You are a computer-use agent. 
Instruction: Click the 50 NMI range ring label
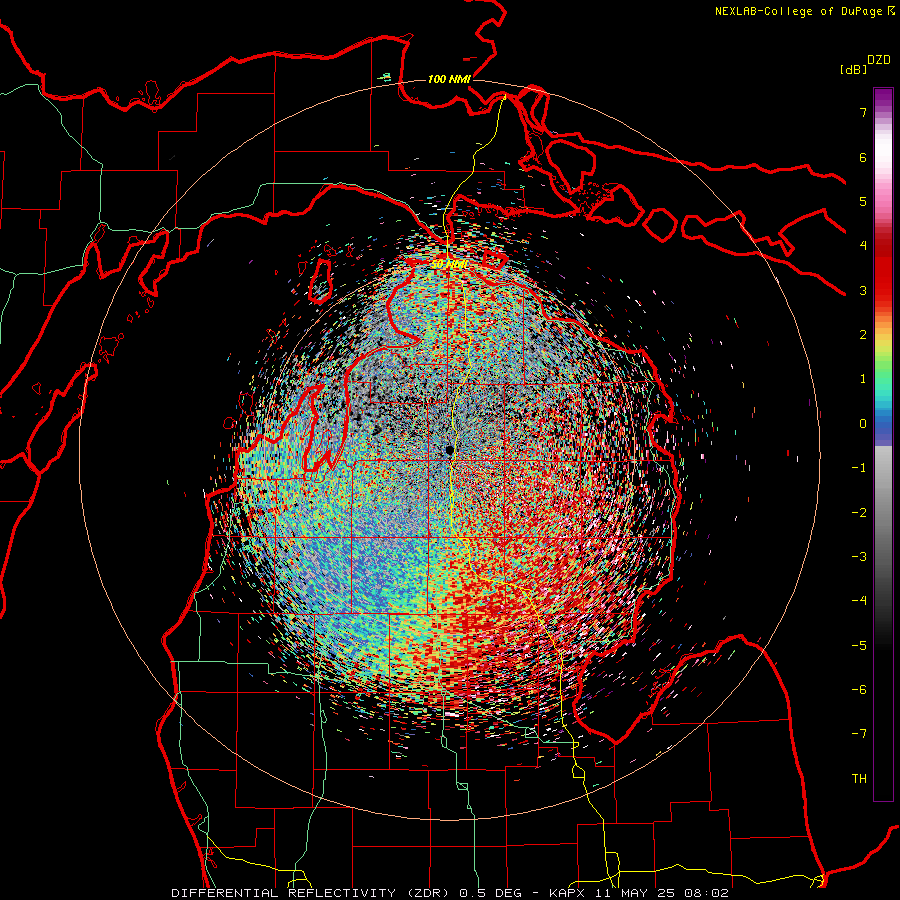[449, 265]
